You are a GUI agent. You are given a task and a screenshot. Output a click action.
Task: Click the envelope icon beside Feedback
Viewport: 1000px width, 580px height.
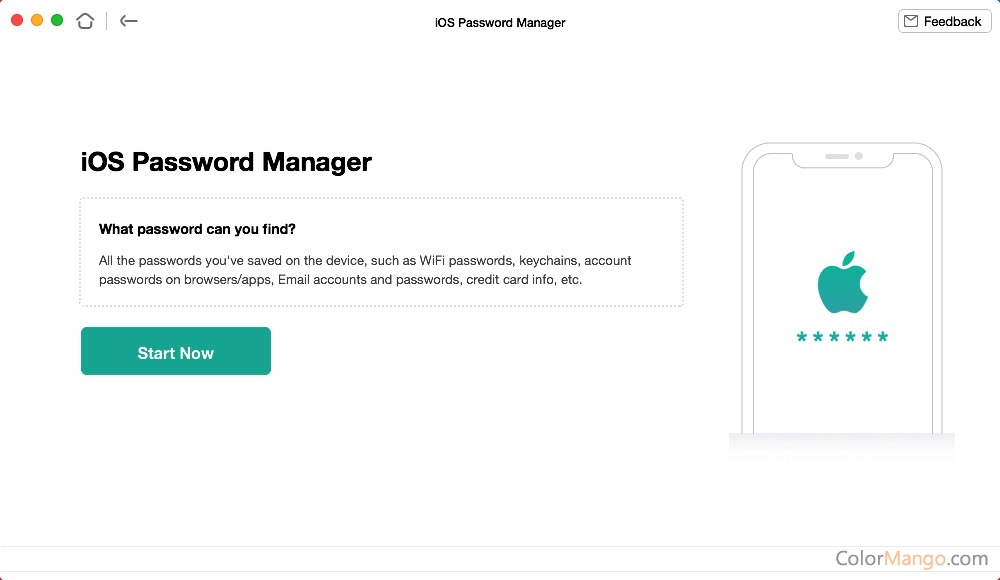coord(911,21)
